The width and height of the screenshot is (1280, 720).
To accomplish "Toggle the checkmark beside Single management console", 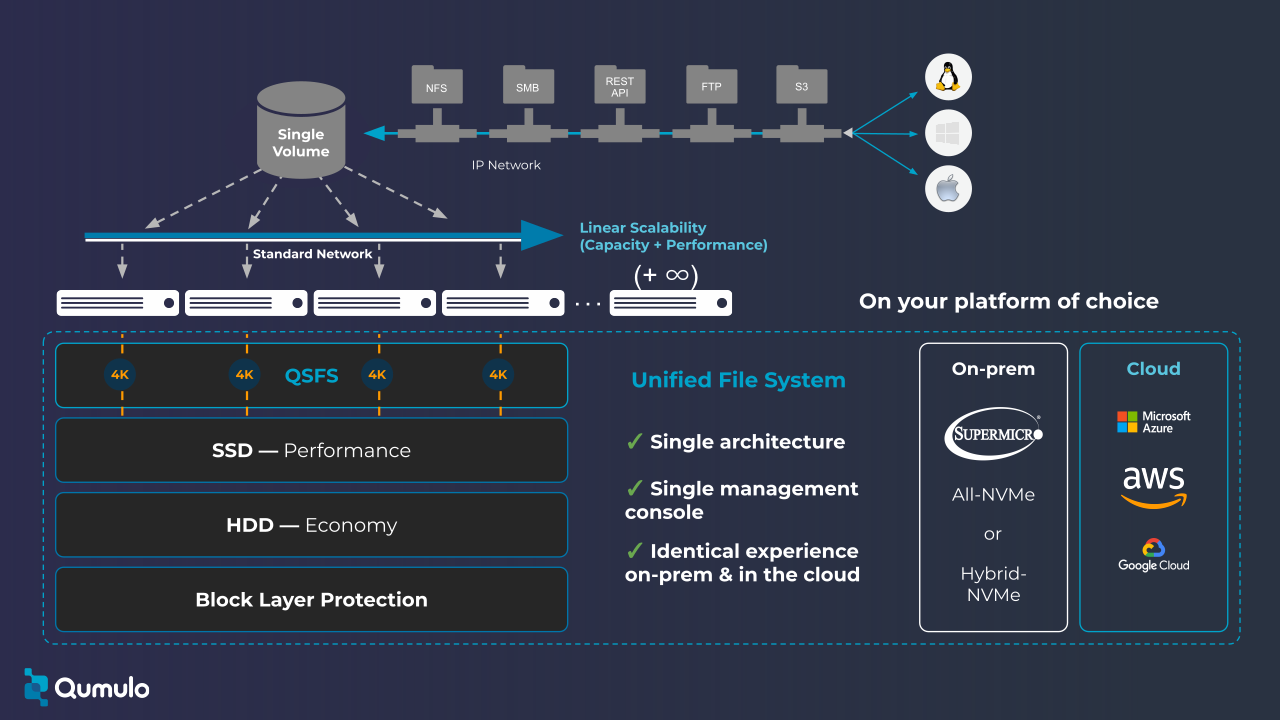I will 637,488.
